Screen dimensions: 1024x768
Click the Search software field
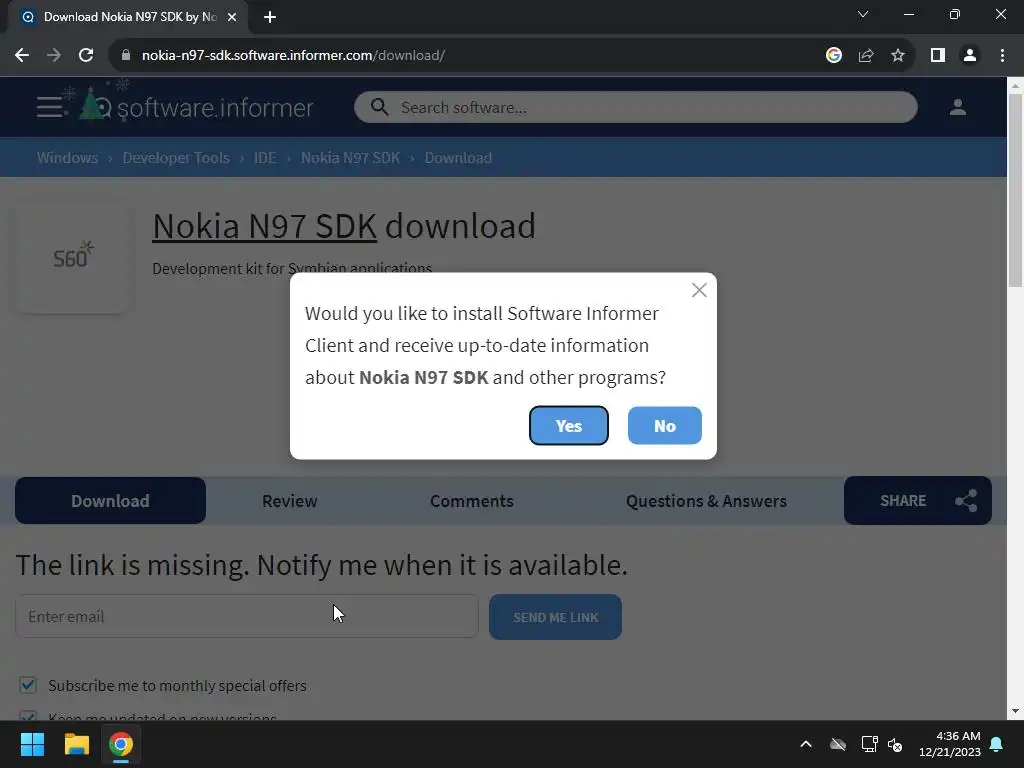[x=635, y=107]
